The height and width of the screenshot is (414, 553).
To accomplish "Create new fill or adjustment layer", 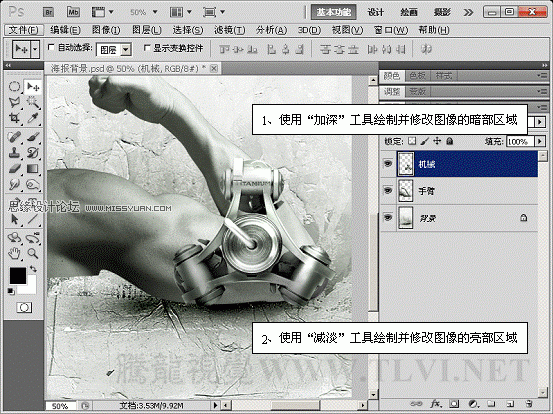I will pos(473,403).
